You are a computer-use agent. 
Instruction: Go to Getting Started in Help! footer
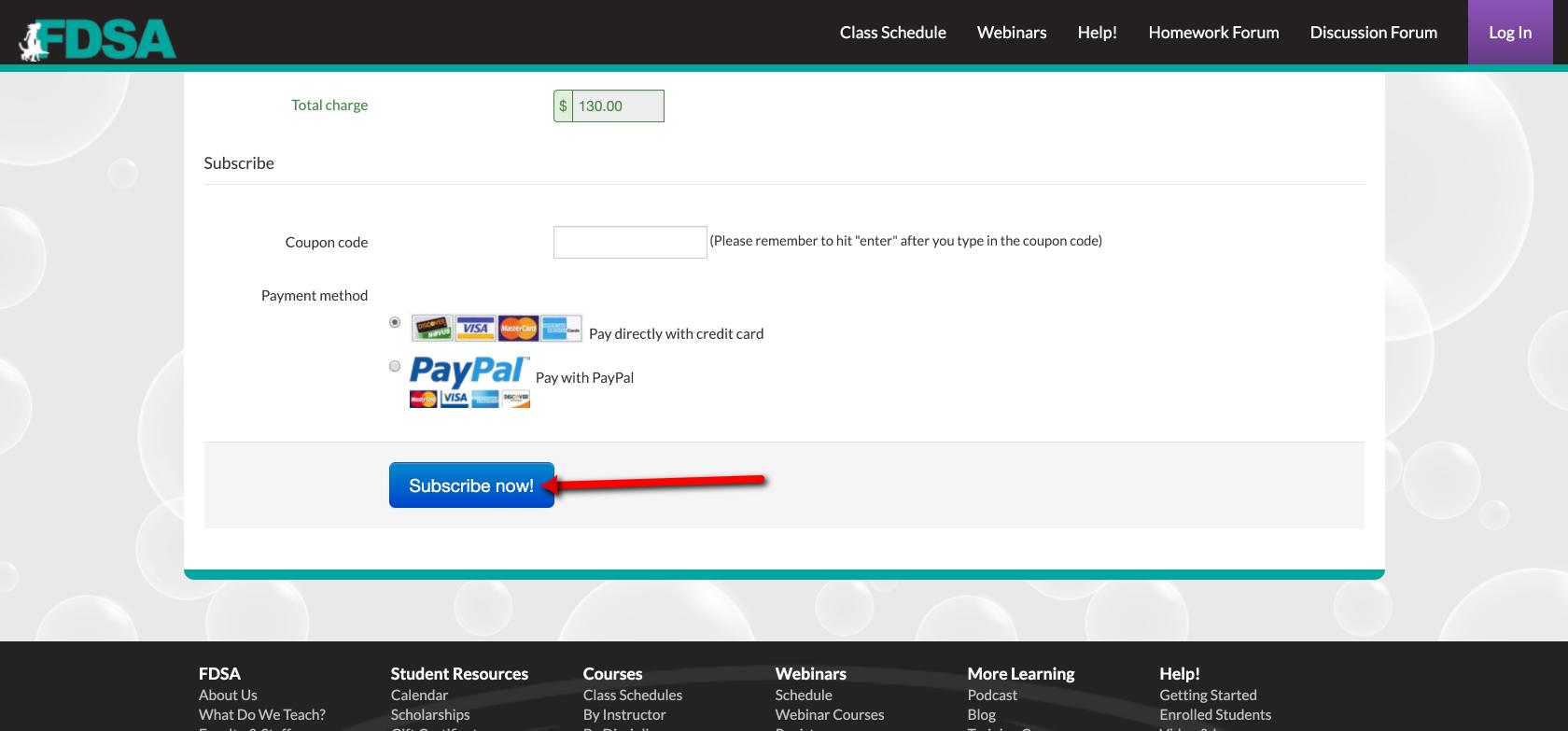click(1208, 695)
